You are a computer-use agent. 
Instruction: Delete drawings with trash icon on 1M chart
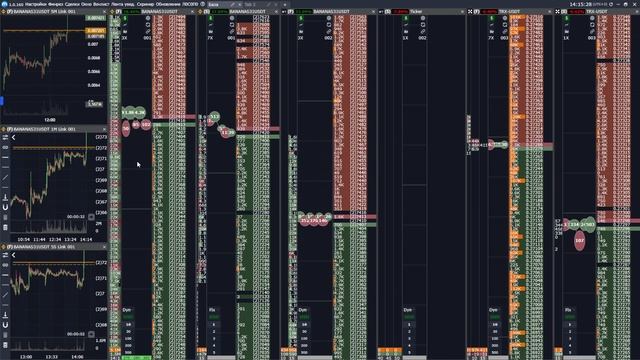point(5,227)
